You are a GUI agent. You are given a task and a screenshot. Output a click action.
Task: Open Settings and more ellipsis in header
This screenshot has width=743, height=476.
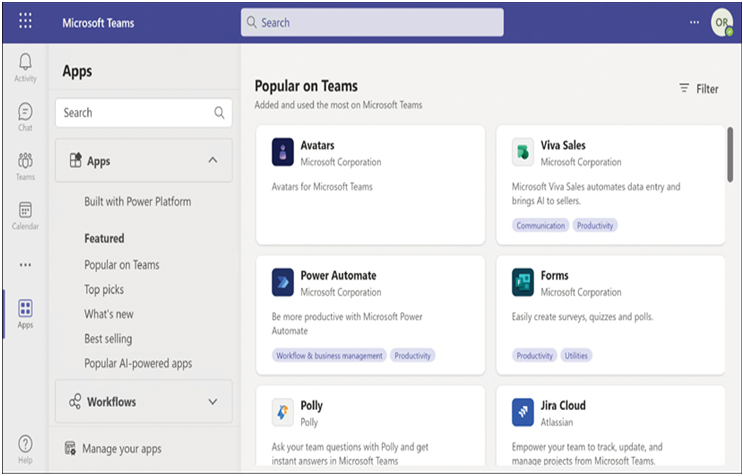(694, 22)
